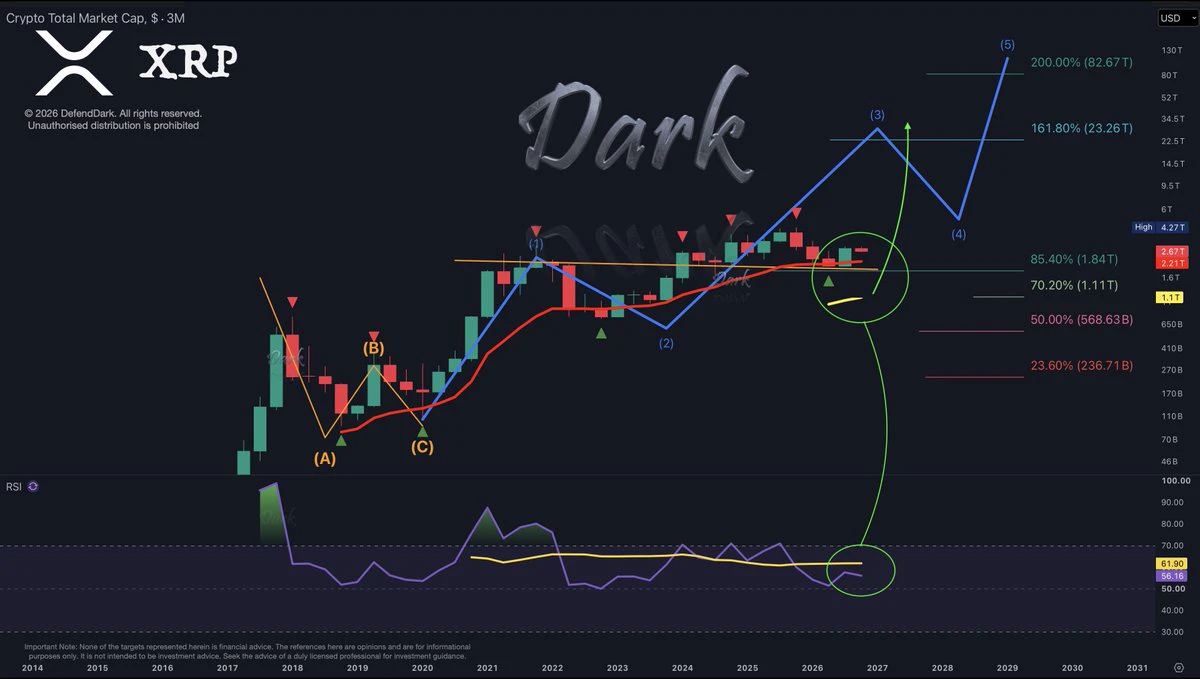Click the yellow 1.1 T price tag
Image resolution: width=1200 pixels, height=679 pixels.
(x=1172, y=297)
